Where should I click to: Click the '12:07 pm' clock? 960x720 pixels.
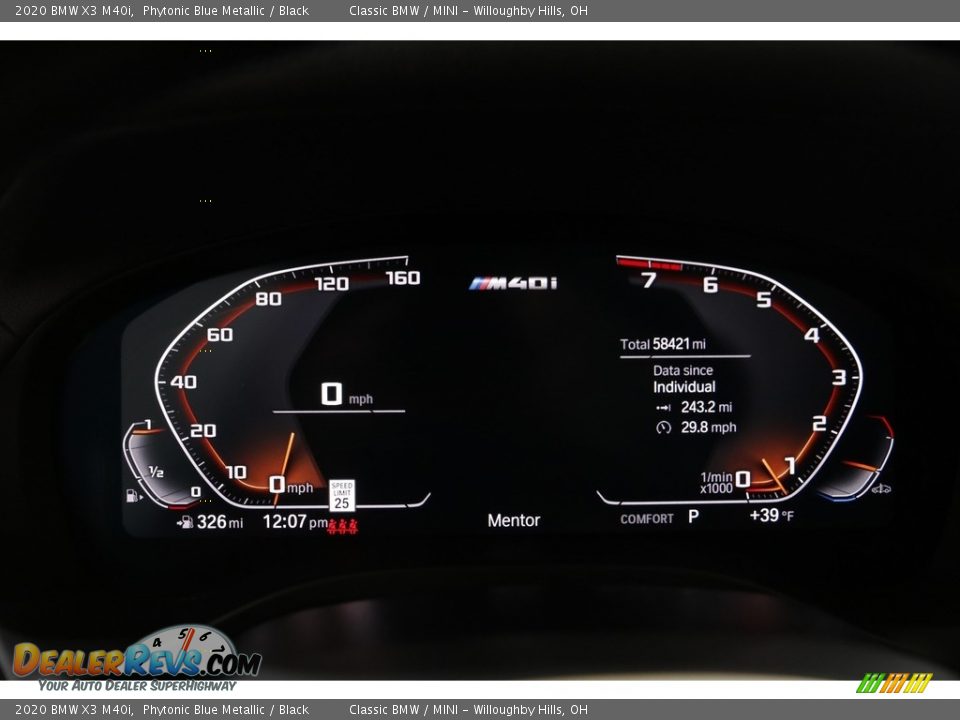click(x=295, y=522)
